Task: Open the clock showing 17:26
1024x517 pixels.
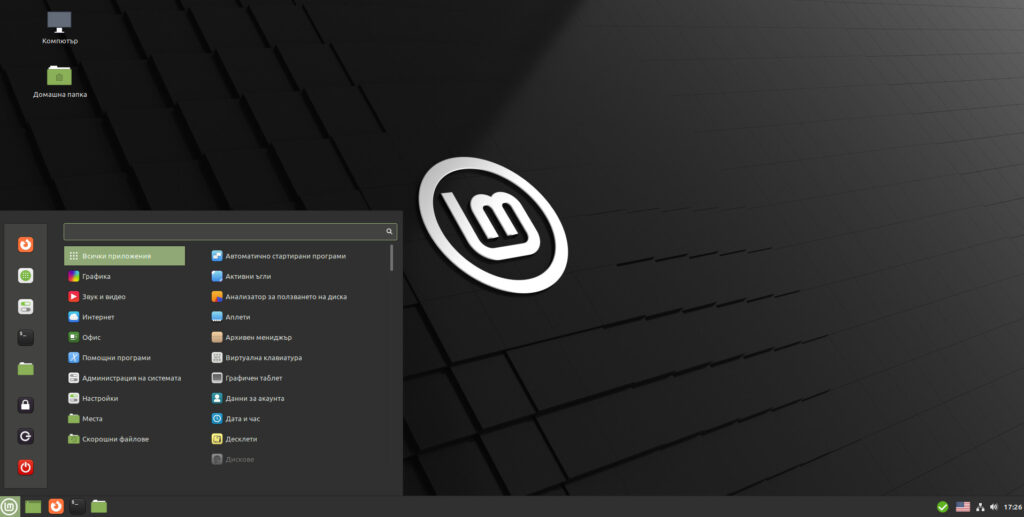Action: pyautogui.click(x=1013, y=507)
